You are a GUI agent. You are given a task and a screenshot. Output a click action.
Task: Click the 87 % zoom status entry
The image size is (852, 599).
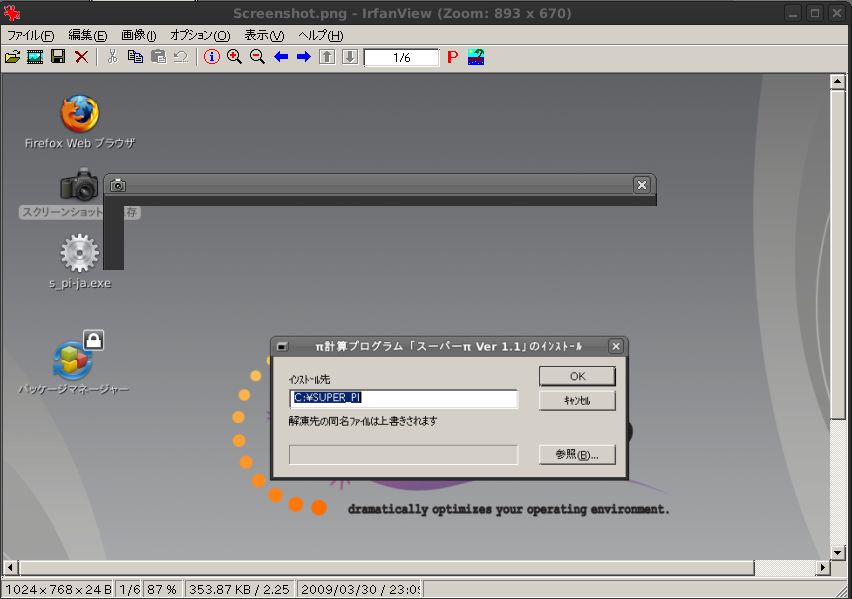tap(162, 590)
